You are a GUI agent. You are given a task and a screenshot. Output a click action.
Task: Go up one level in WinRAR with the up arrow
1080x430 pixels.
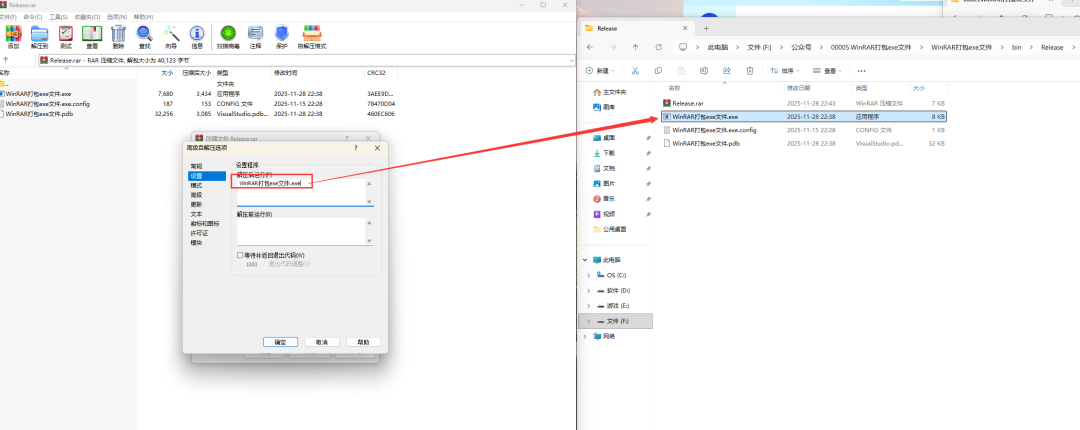point(6,60)
